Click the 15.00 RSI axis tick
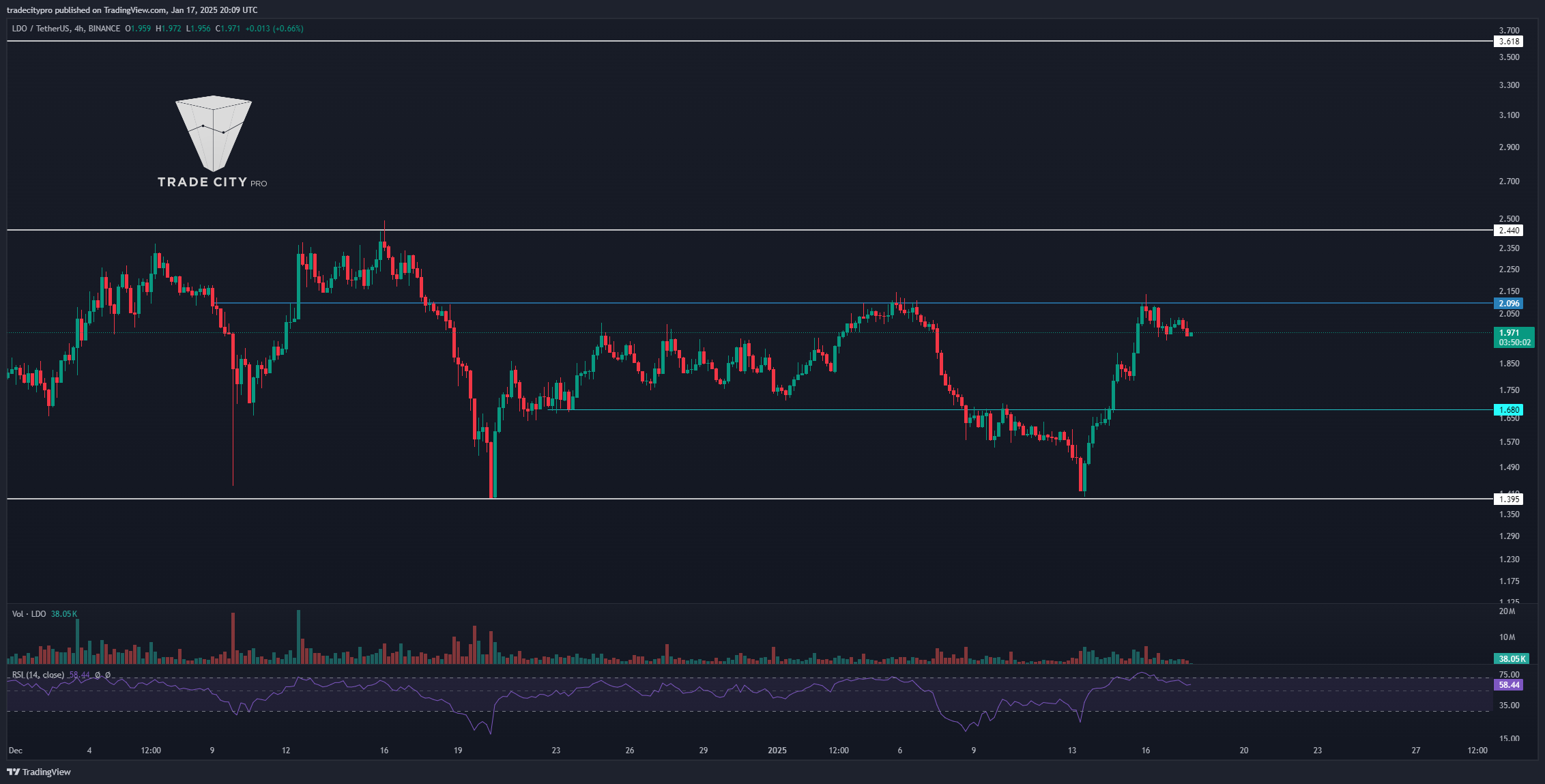 (x=1509, y=739)
